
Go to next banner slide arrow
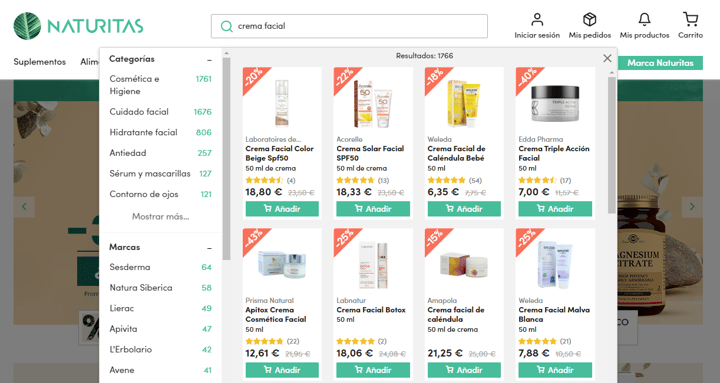click(692, 207)
